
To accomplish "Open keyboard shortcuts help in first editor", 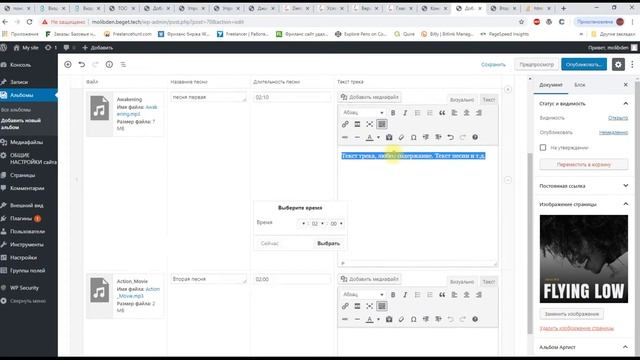I will point(475,137).
